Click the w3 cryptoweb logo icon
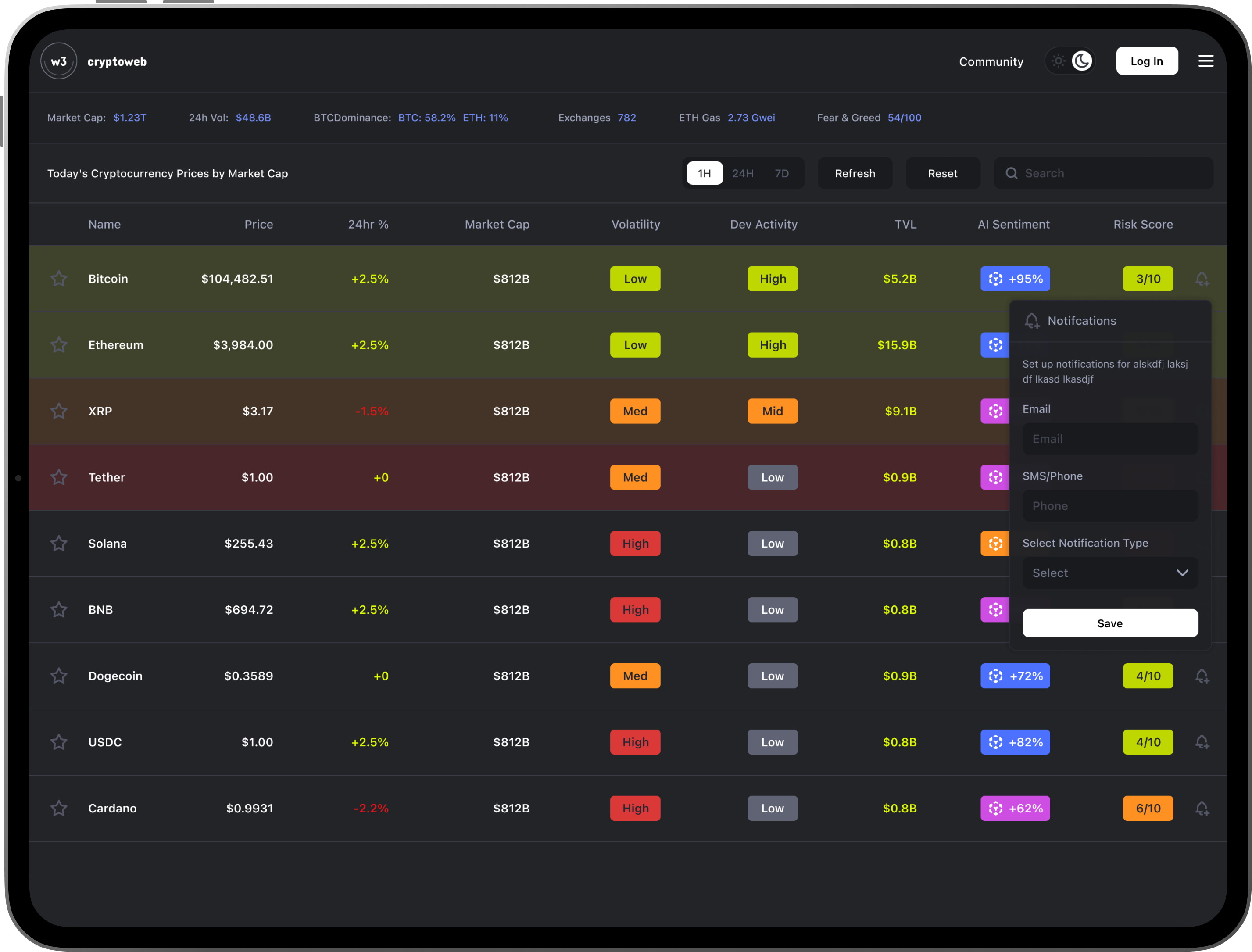 [x=59, y=61]
